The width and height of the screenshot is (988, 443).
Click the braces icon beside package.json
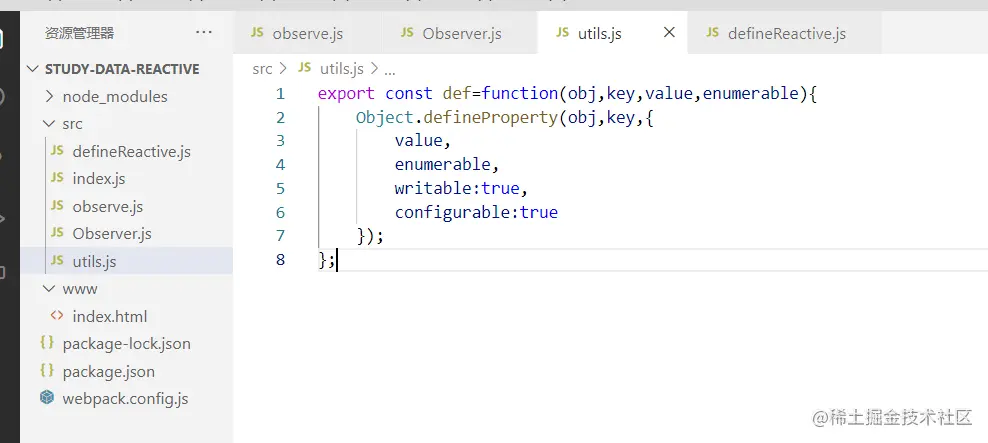[47, 370]
